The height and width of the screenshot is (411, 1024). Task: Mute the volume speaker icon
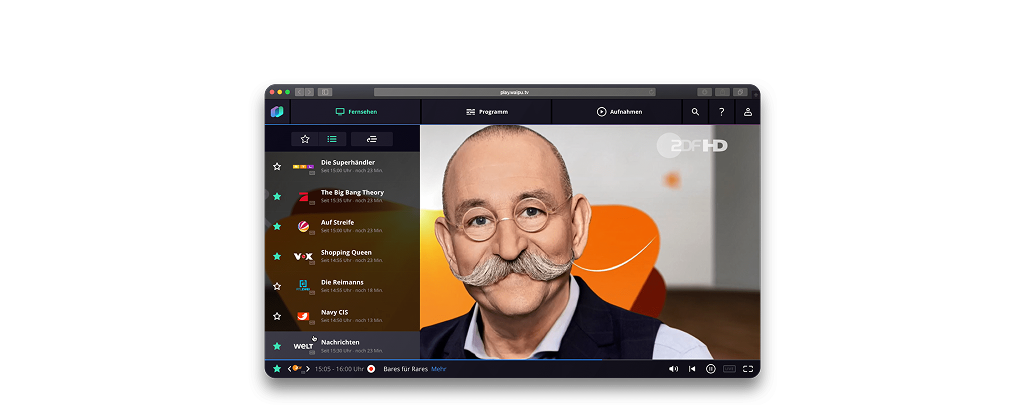tap(673, 369)
